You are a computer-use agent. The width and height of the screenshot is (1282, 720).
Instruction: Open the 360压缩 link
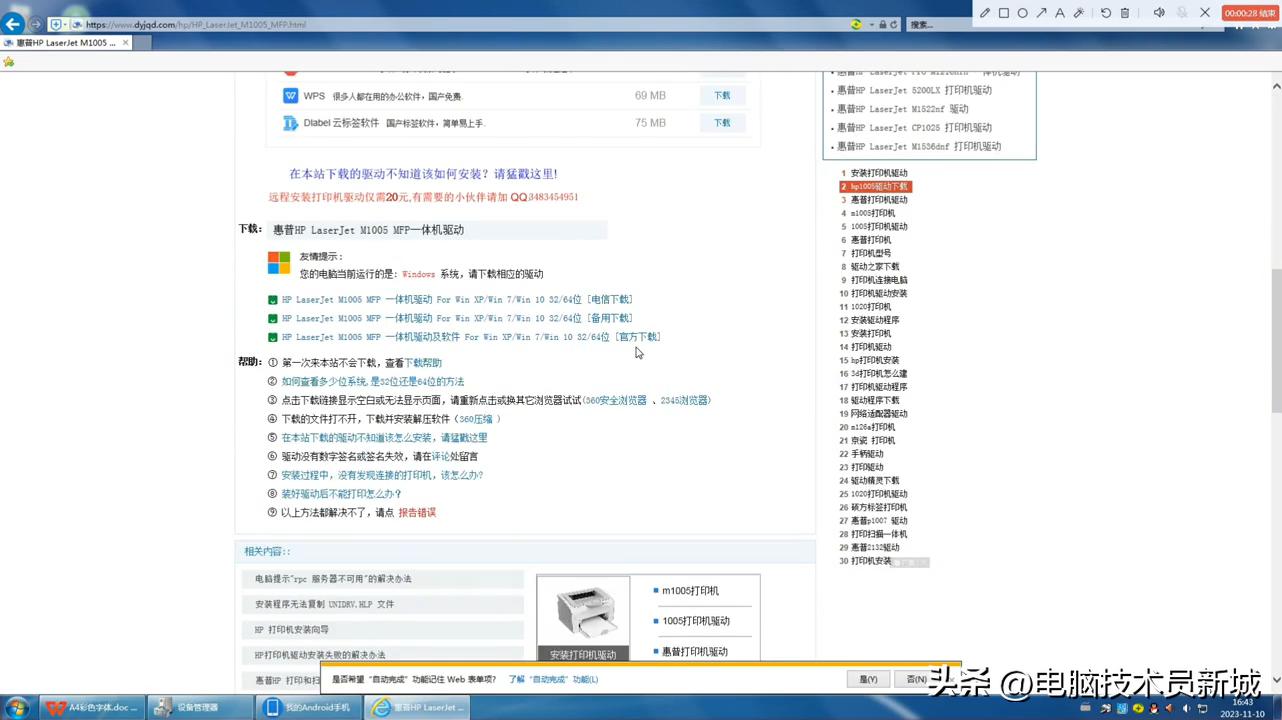click(477, 419)
